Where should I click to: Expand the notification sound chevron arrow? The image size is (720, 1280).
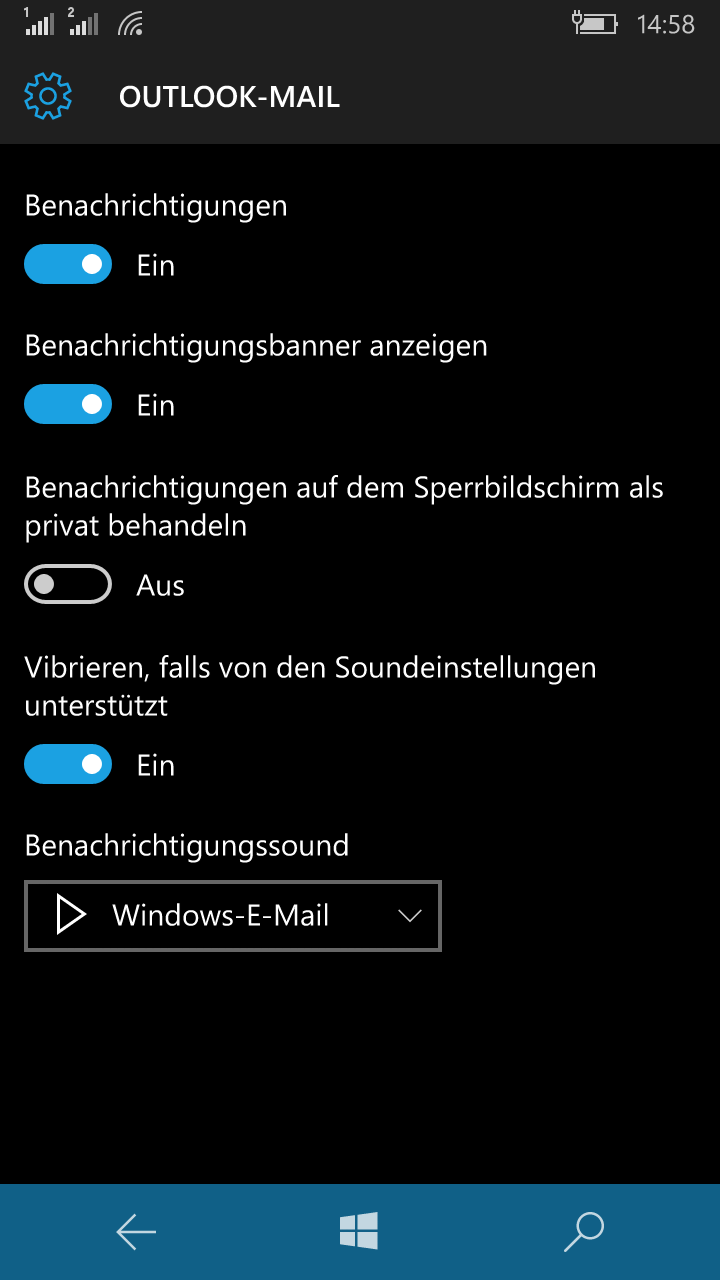point(410,916)
